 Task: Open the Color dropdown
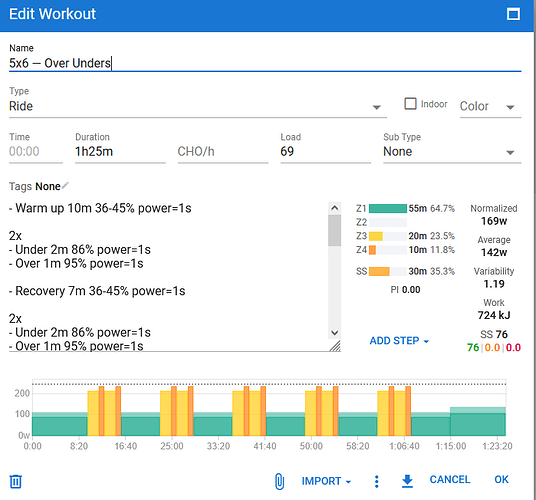click(x=490, y=106)
